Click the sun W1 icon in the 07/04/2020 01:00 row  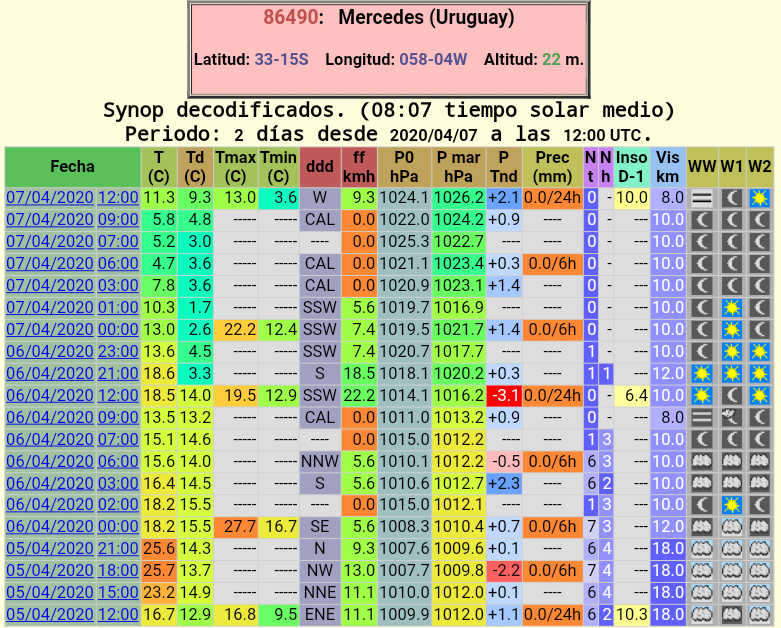click(x=732, y=308)
